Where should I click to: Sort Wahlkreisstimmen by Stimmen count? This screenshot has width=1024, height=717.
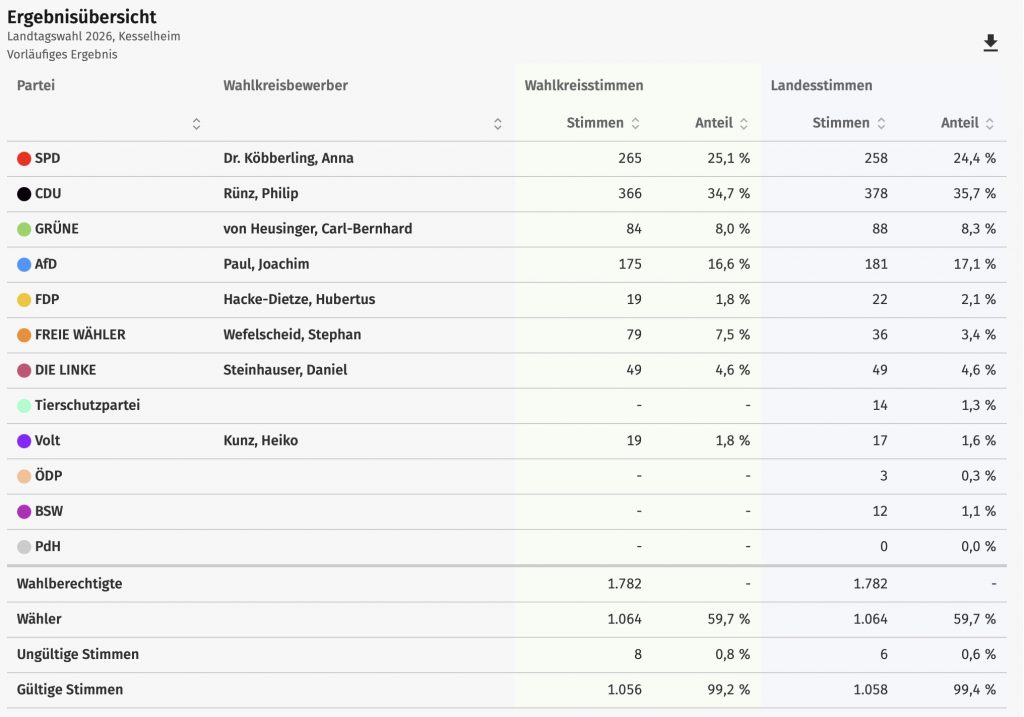pyautogui.click(x=635, y=123)
